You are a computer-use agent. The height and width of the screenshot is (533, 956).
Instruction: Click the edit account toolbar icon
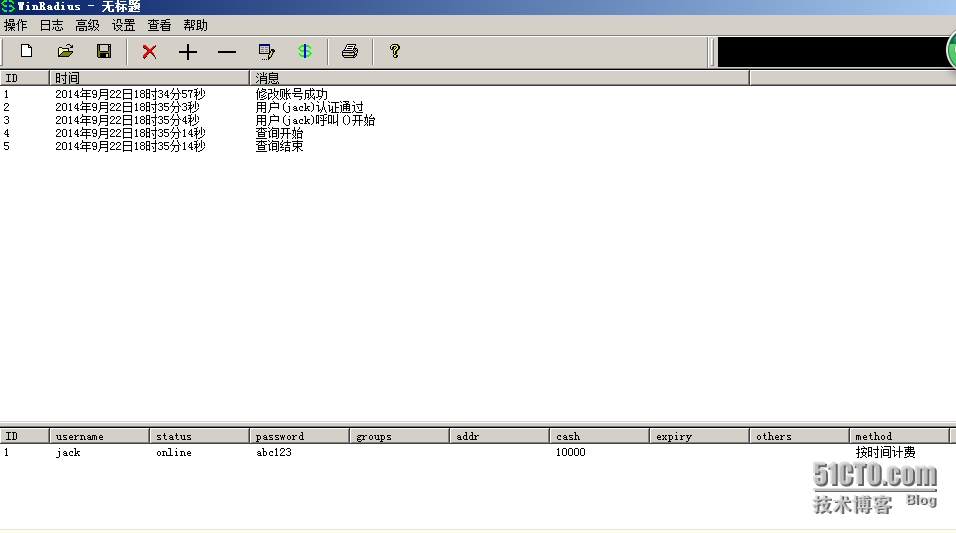pyautogui.click(x=266, y=52)
